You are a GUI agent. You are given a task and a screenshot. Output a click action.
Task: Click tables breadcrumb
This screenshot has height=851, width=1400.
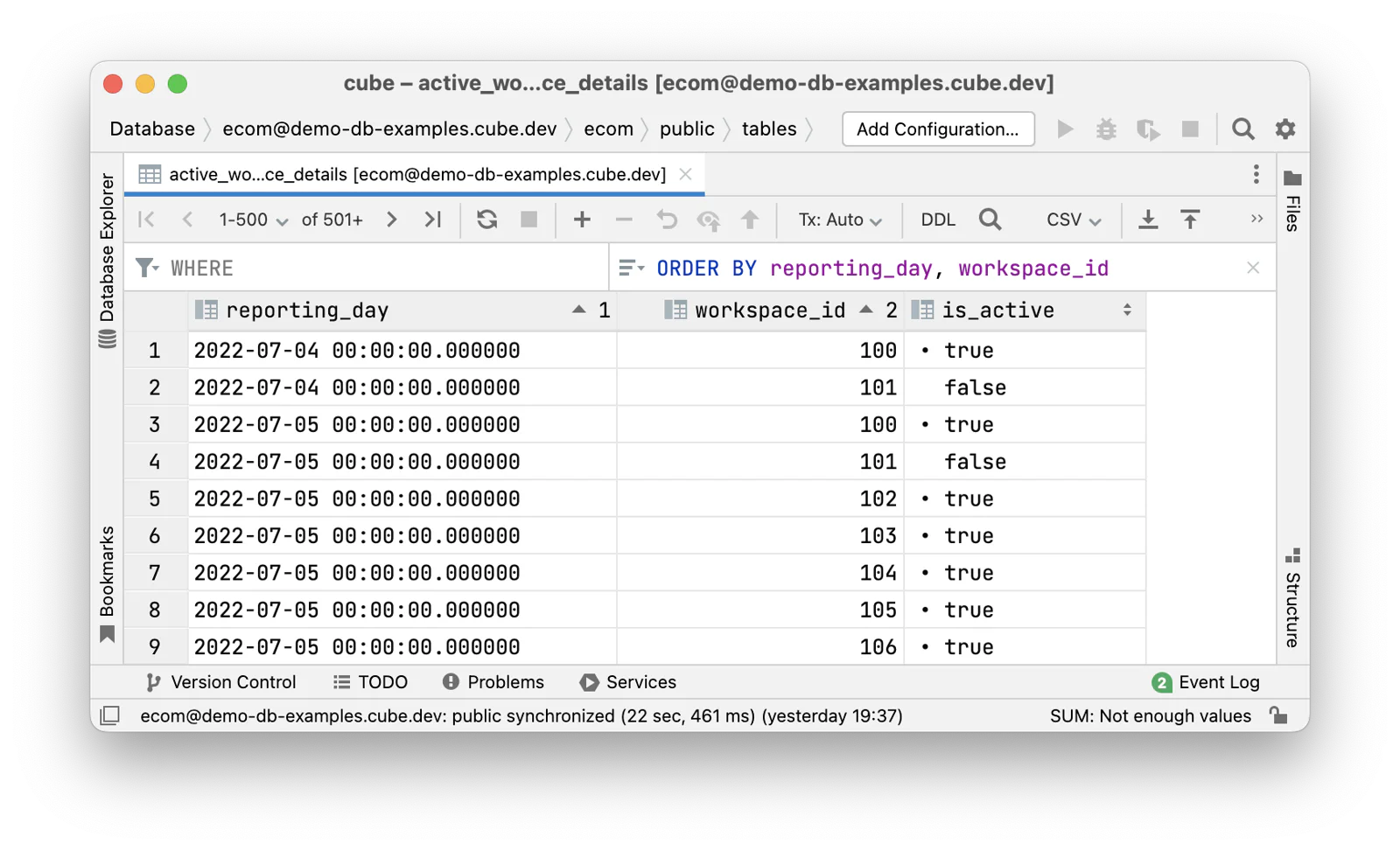tap(769, 129)
